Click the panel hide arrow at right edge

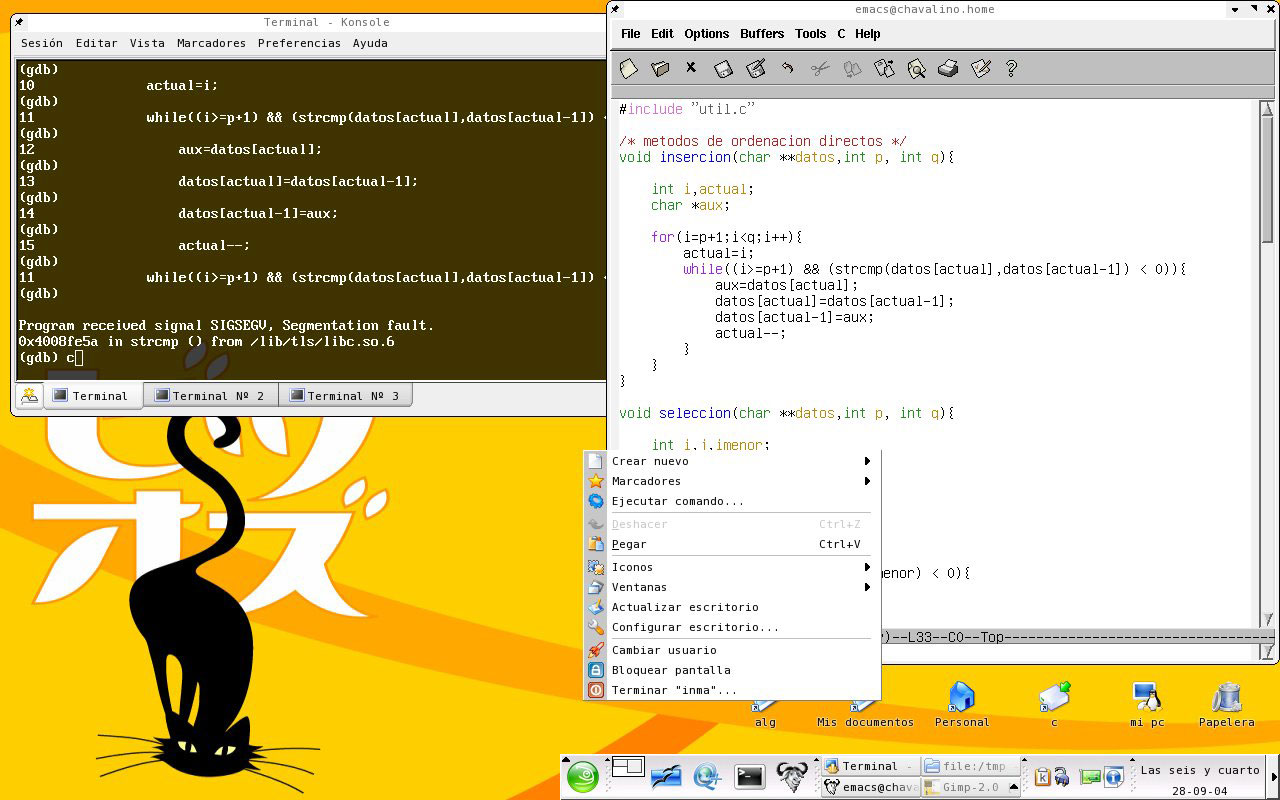click(x=1272, y=777)
